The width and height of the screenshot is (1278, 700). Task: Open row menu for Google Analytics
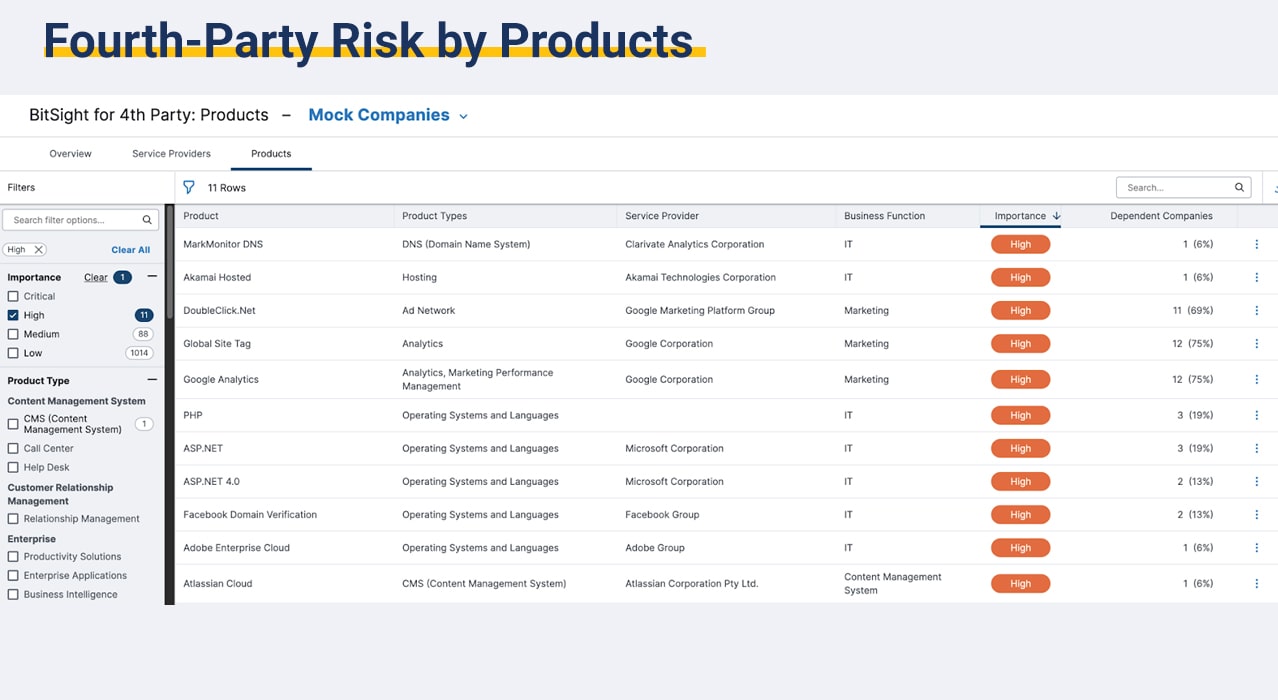point(1257,379)
